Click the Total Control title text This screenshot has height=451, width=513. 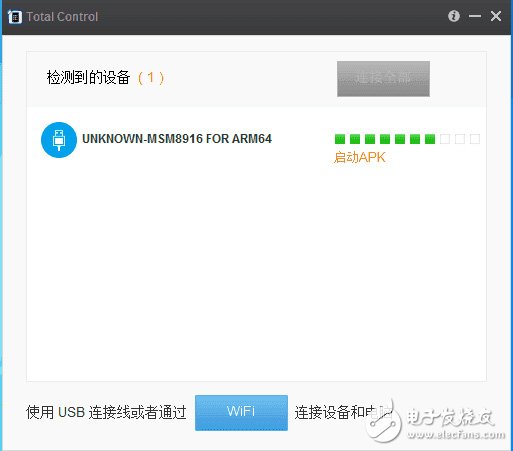coord(62,17)
